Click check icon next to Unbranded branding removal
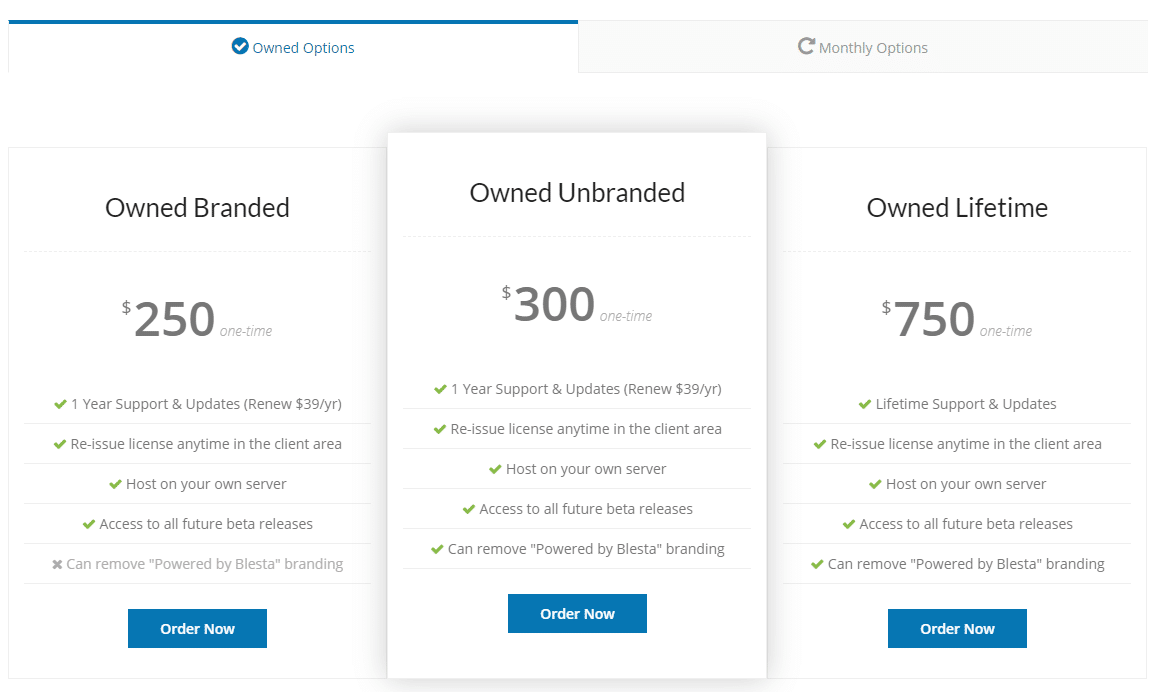 pos(437,549)
